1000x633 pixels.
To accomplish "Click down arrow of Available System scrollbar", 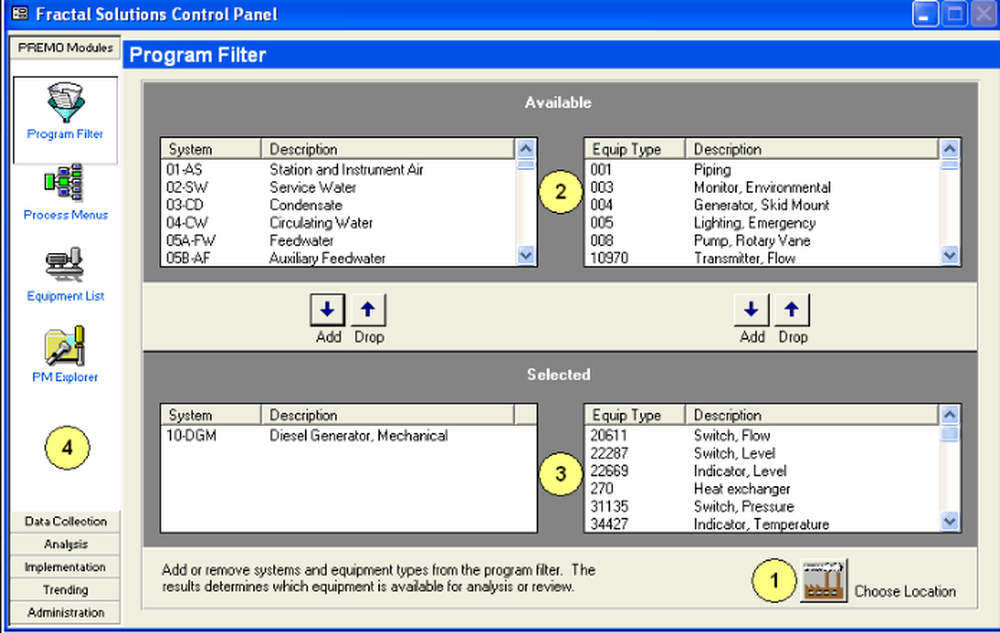I will click(526, 256).
